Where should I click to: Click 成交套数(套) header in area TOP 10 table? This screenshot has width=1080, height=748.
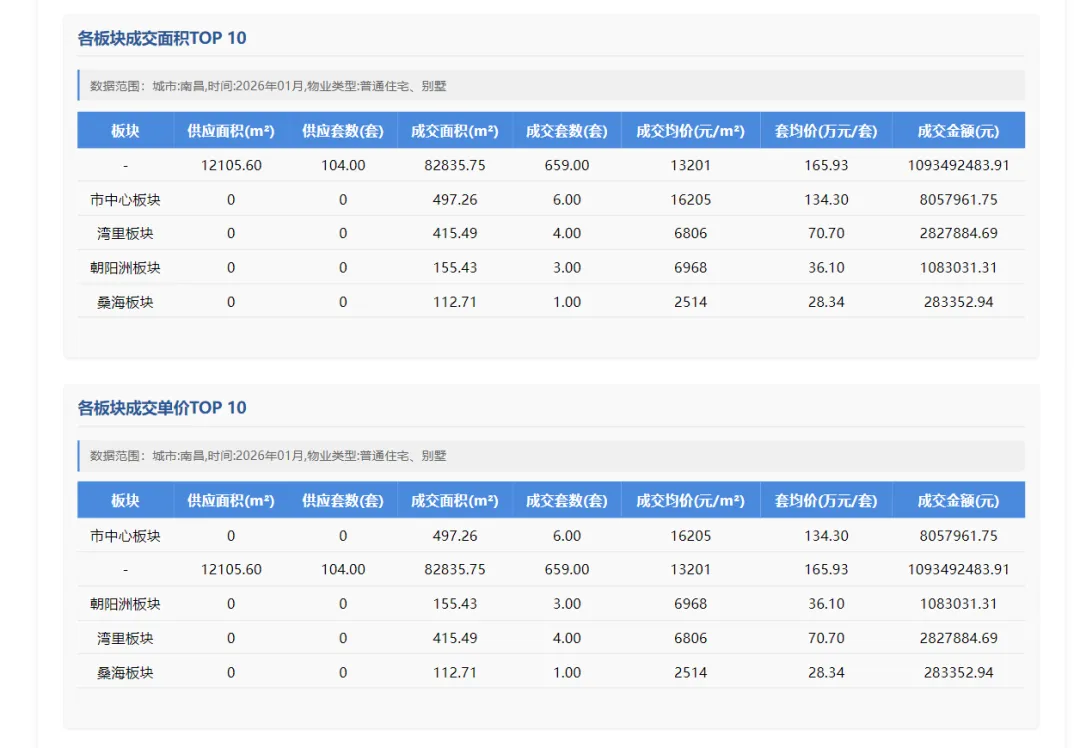coord(567,131)
